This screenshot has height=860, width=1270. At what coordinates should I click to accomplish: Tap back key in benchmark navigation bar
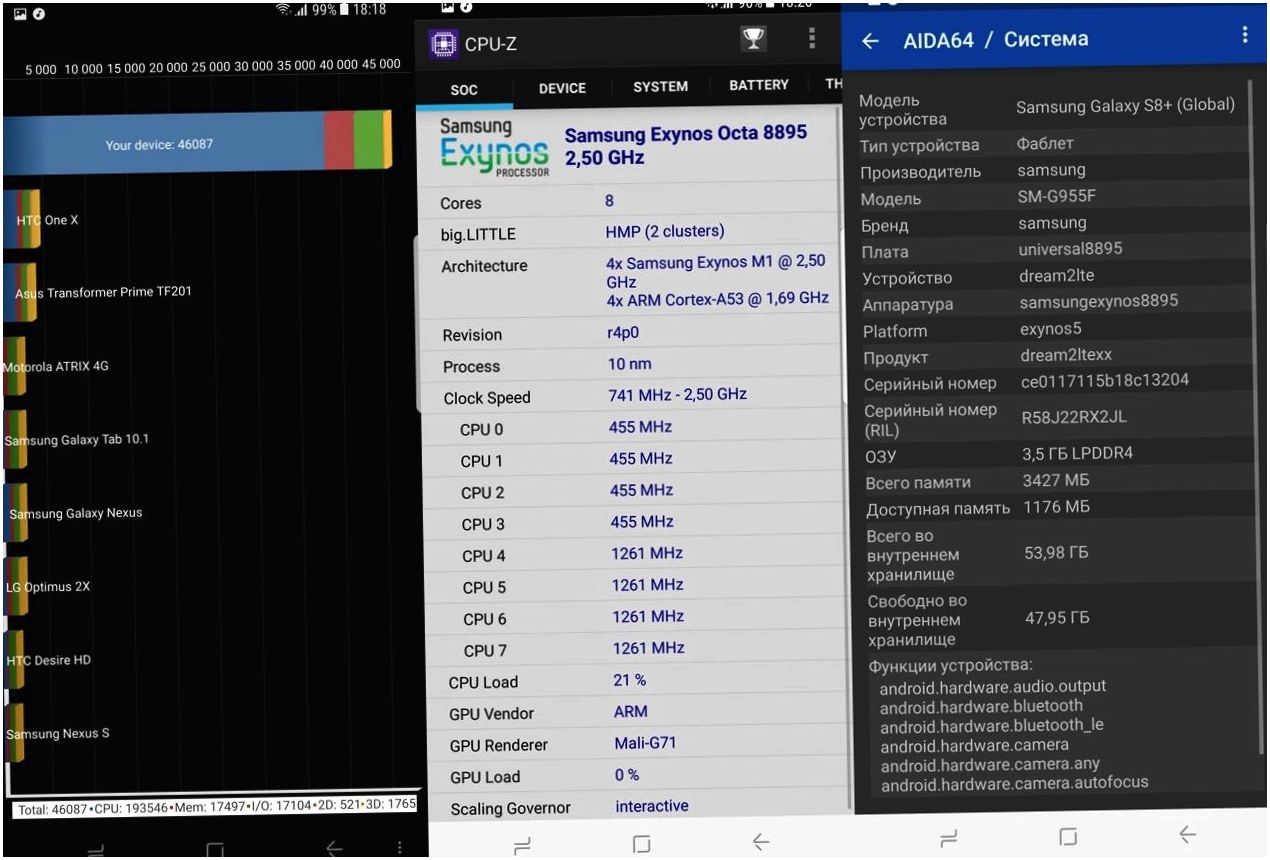pyautogui.click(x=334, y=849)
